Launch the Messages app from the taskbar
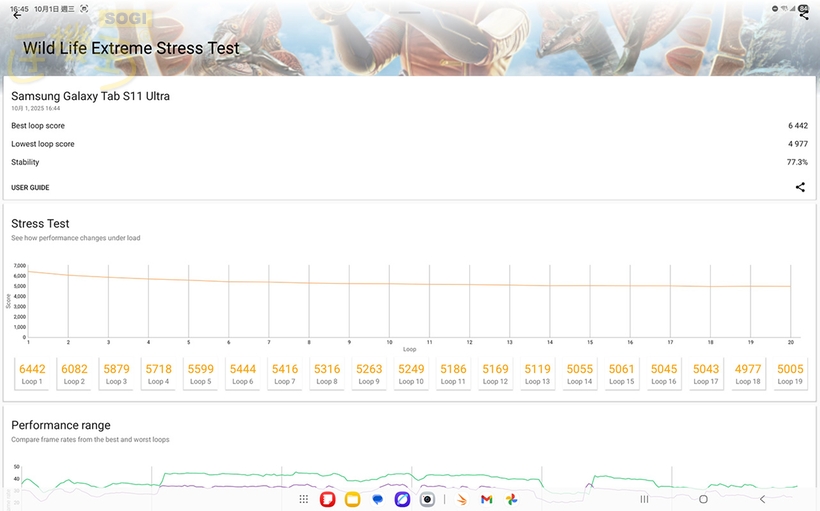This screenshot has width=820, height=511. click(x=378, y=499)
